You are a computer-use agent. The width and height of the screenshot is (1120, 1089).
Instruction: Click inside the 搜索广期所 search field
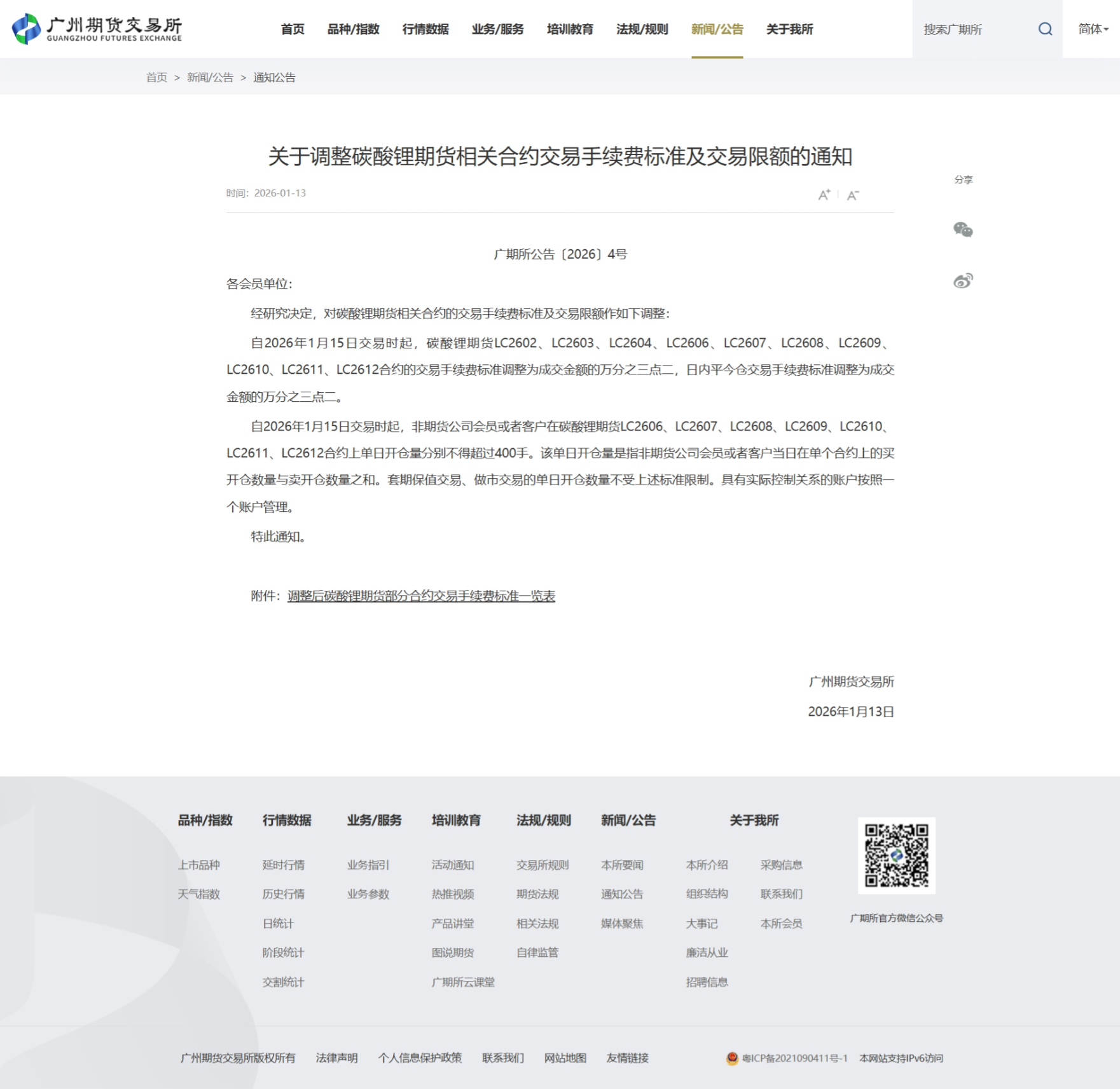(973, 29)
